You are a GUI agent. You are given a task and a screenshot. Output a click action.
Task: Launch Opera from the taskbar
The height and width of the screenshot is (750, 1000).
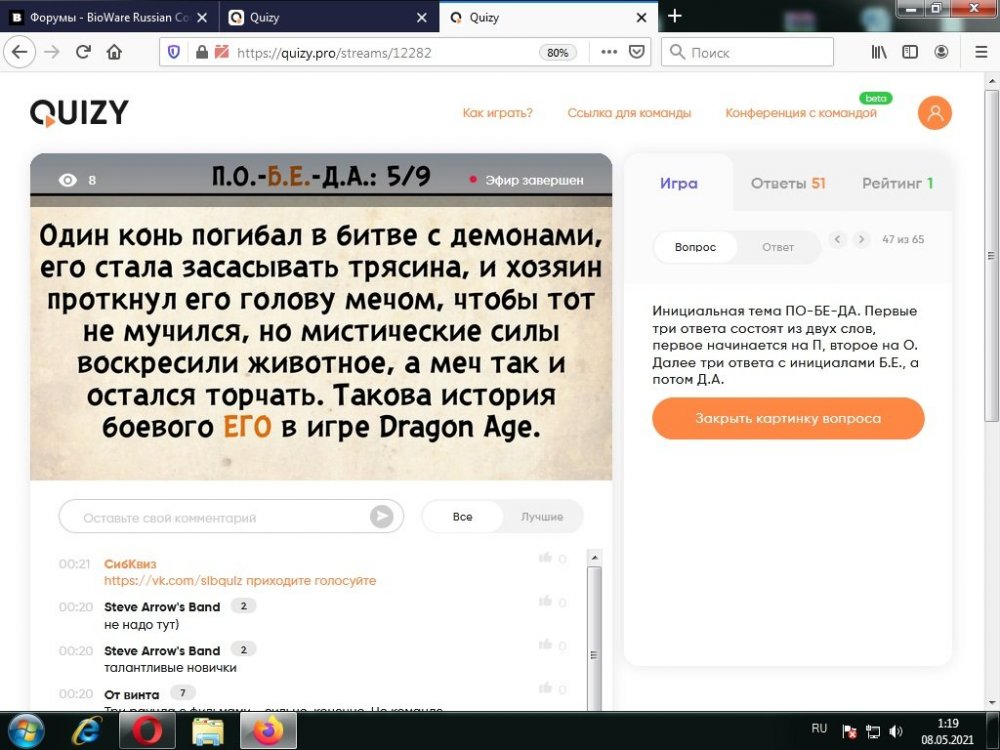[147, 731]
